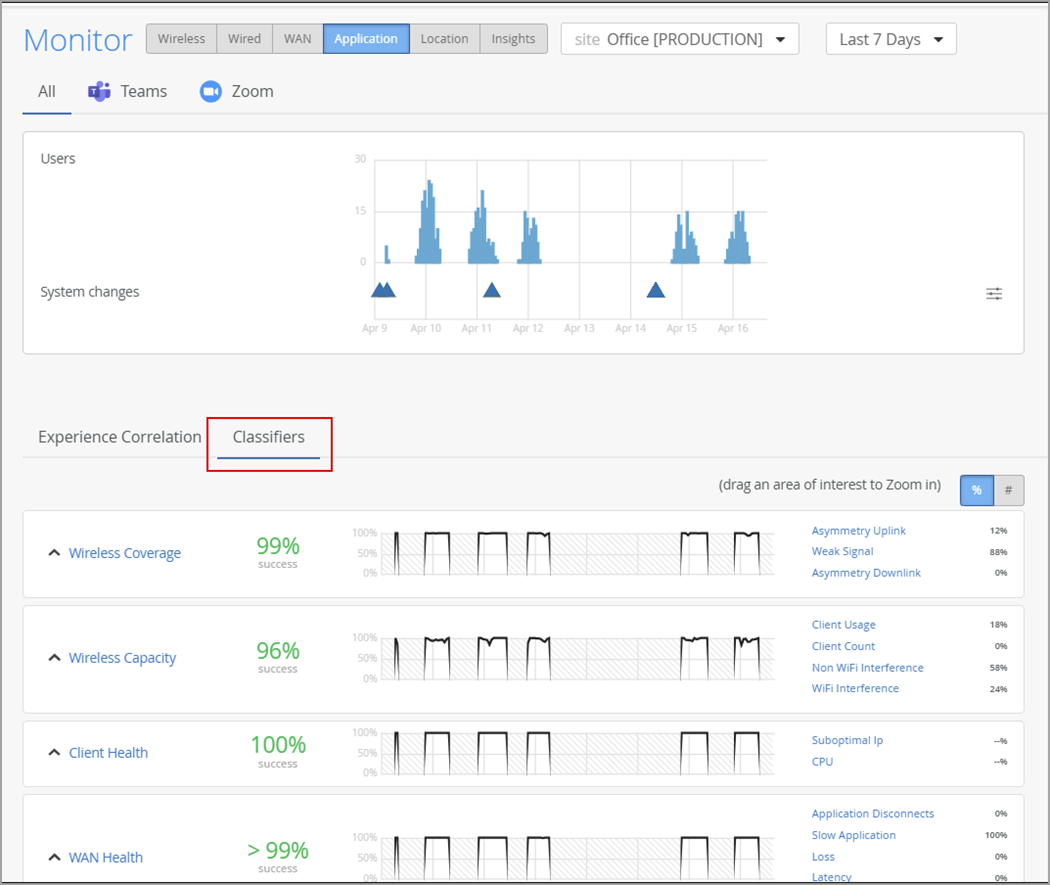
Task: Toggle view to count (#) mode
Action: click(1008, 490)
